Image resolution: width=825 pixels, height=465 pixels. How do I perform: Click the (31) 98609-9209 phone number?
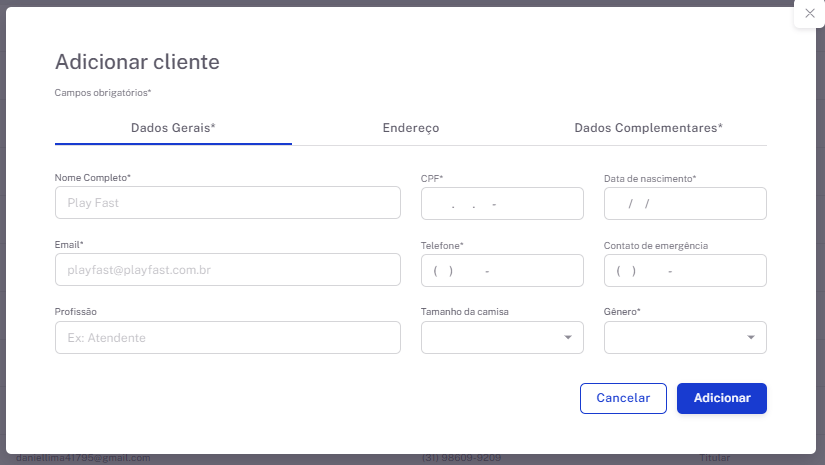point(461,458)
